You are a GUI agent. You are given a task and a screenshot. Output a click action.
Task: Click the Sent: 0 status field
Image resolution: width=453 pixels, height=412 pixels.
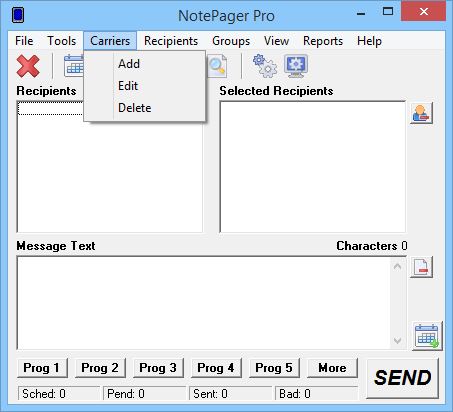coord(230,394)
